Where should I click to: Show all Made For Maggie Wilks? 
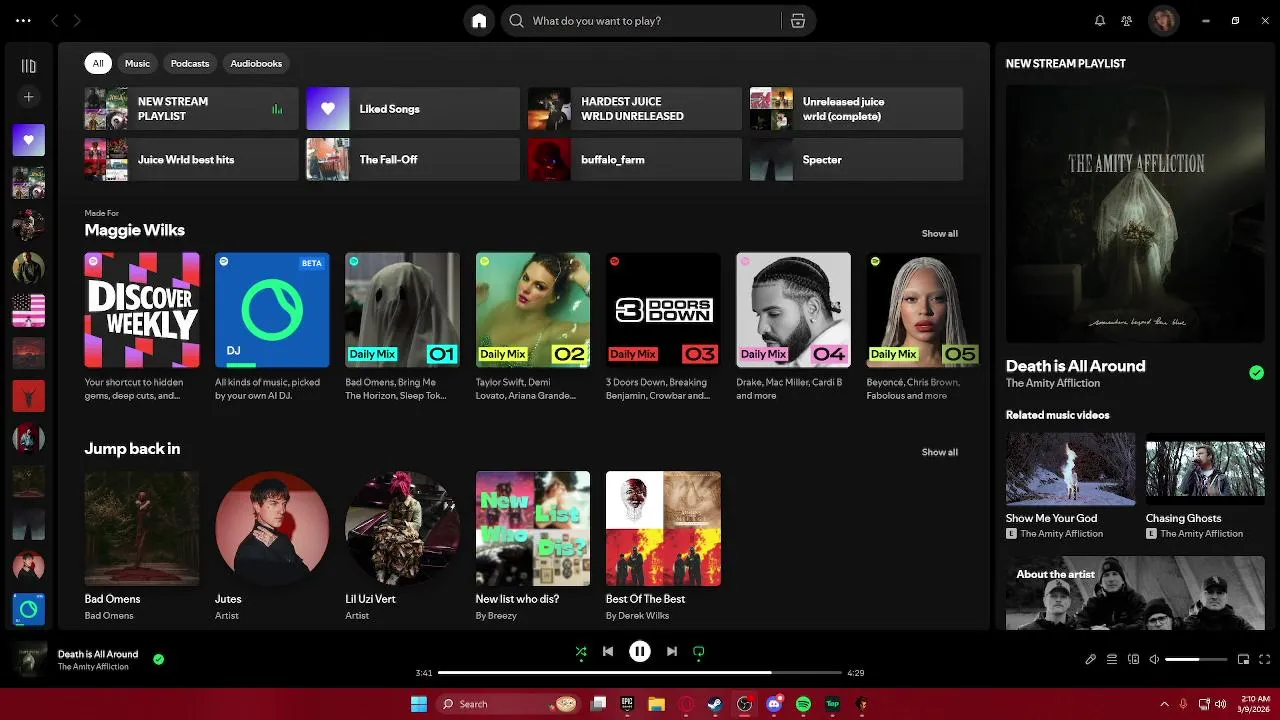point(939,233)
